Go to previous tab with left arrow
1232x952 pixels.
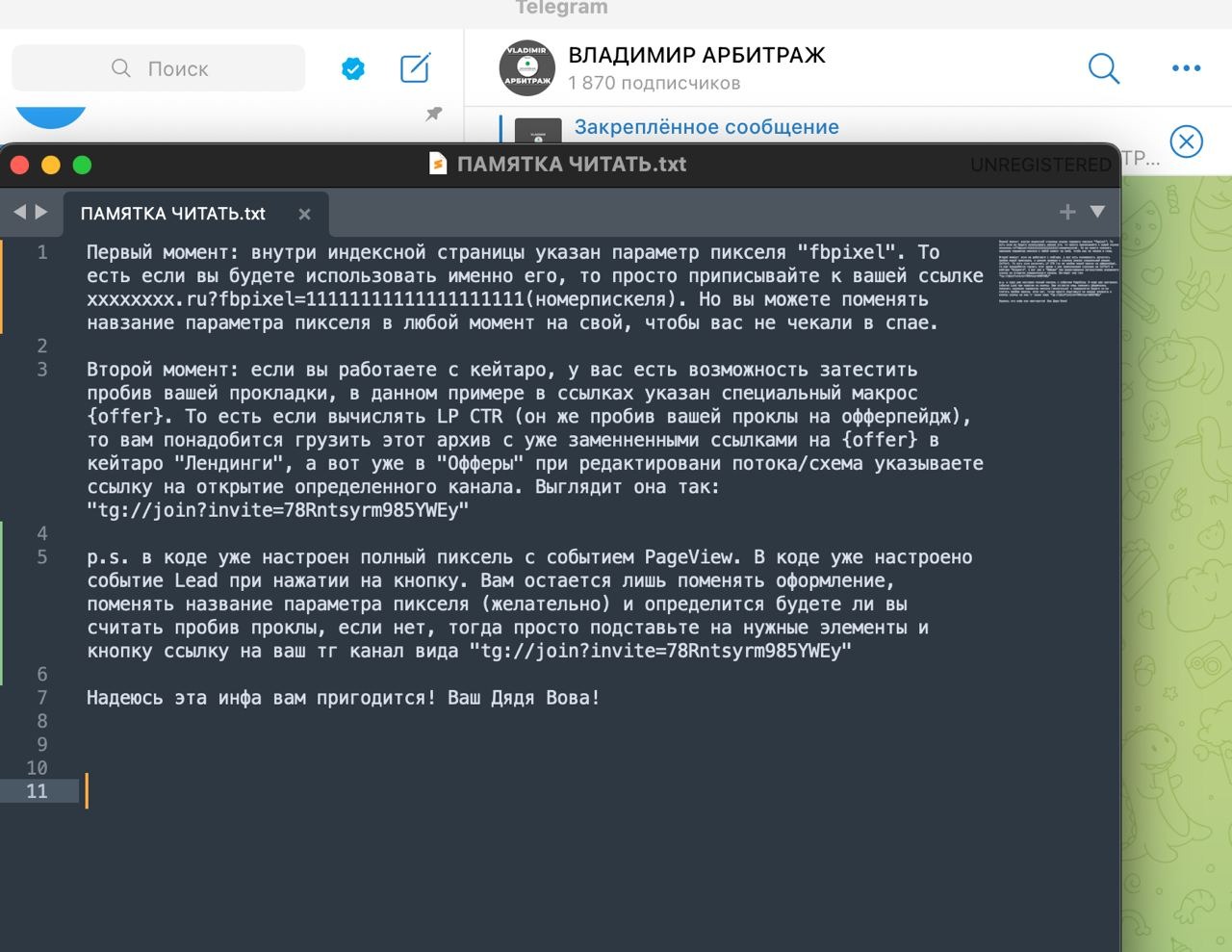[x=19, y=212]
